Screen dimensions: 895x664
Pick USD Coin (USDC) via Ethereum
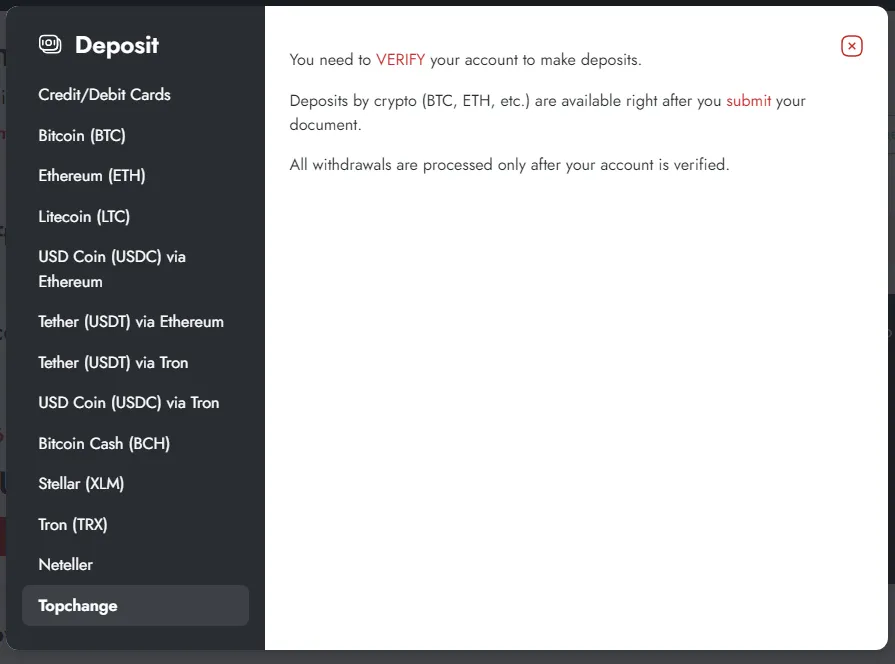tap(112, 269)
